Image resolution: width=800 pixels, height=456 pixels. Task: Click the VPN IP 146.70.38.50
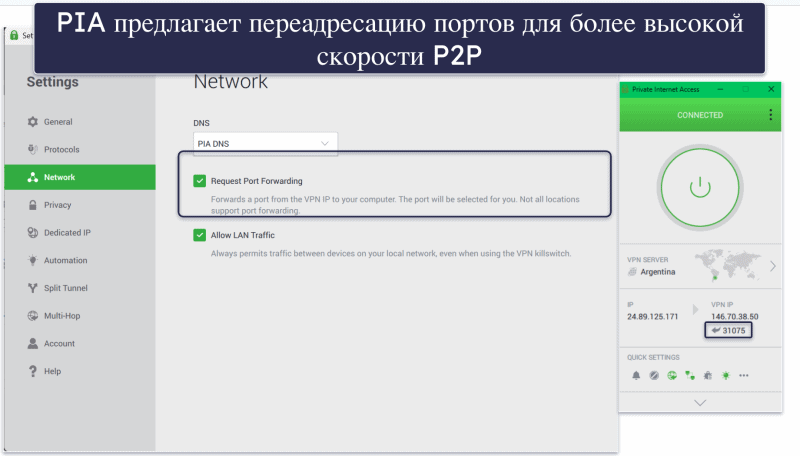(735, 316)
